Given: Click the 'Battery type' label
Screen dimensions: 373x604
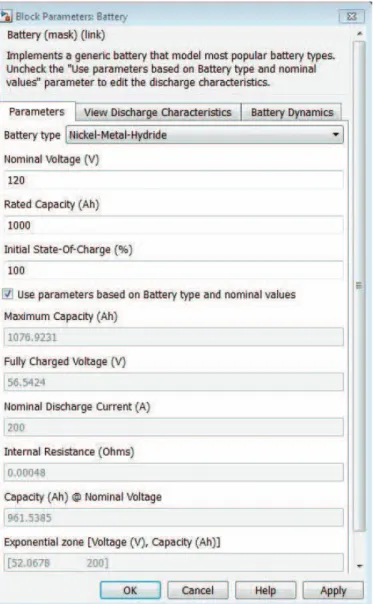Looking at the screenshot, I should pyautogui.click(x=32, y=135).
